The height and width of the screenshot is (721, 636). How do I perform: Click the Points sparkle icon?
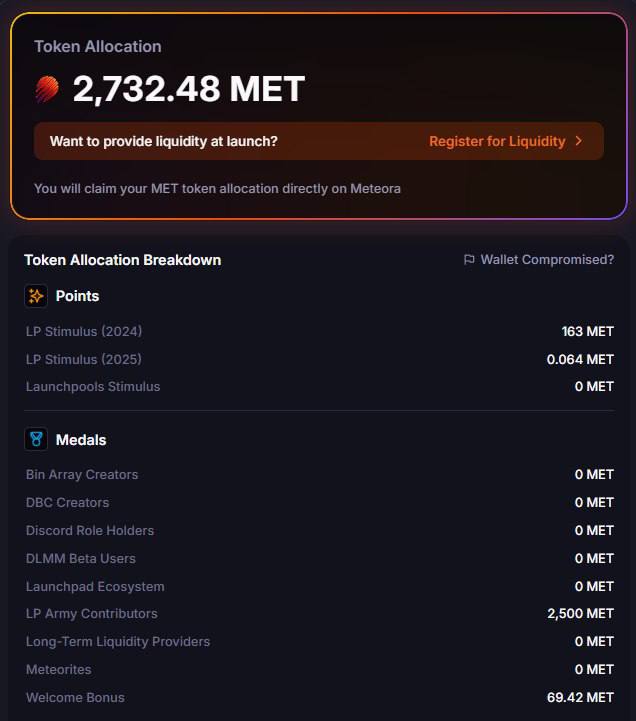tap(36, 296)
